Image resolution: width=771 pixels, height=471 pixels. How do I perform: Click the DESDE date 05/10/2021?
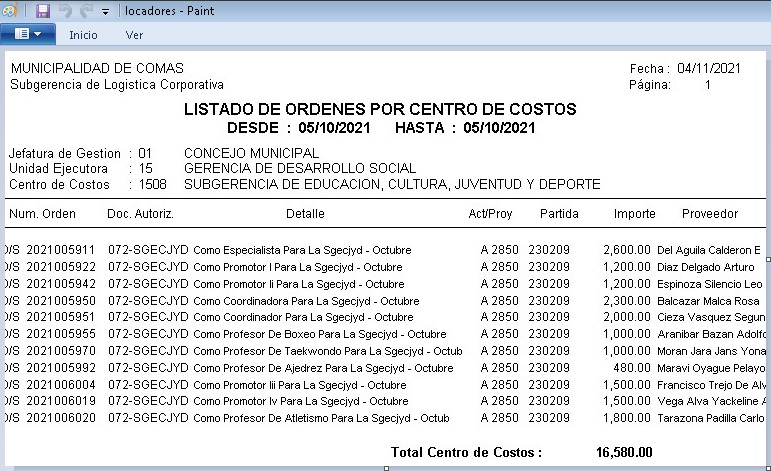pos(334,128)
